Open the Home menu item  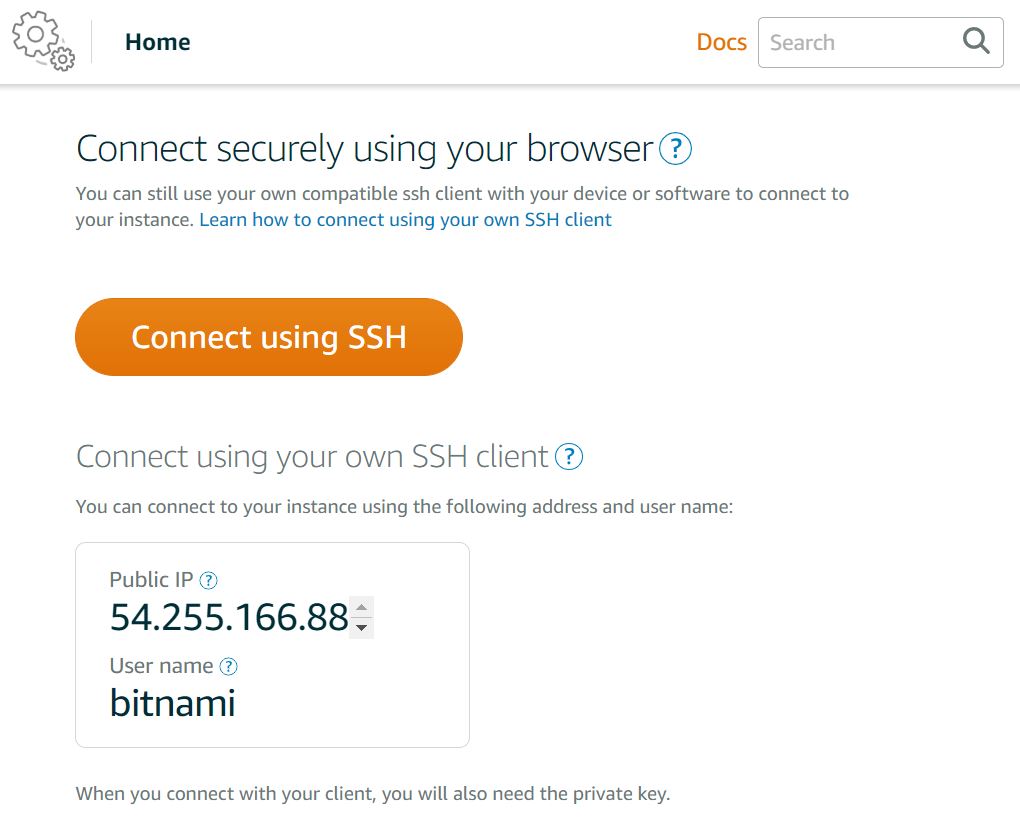[x=157, y=42]
